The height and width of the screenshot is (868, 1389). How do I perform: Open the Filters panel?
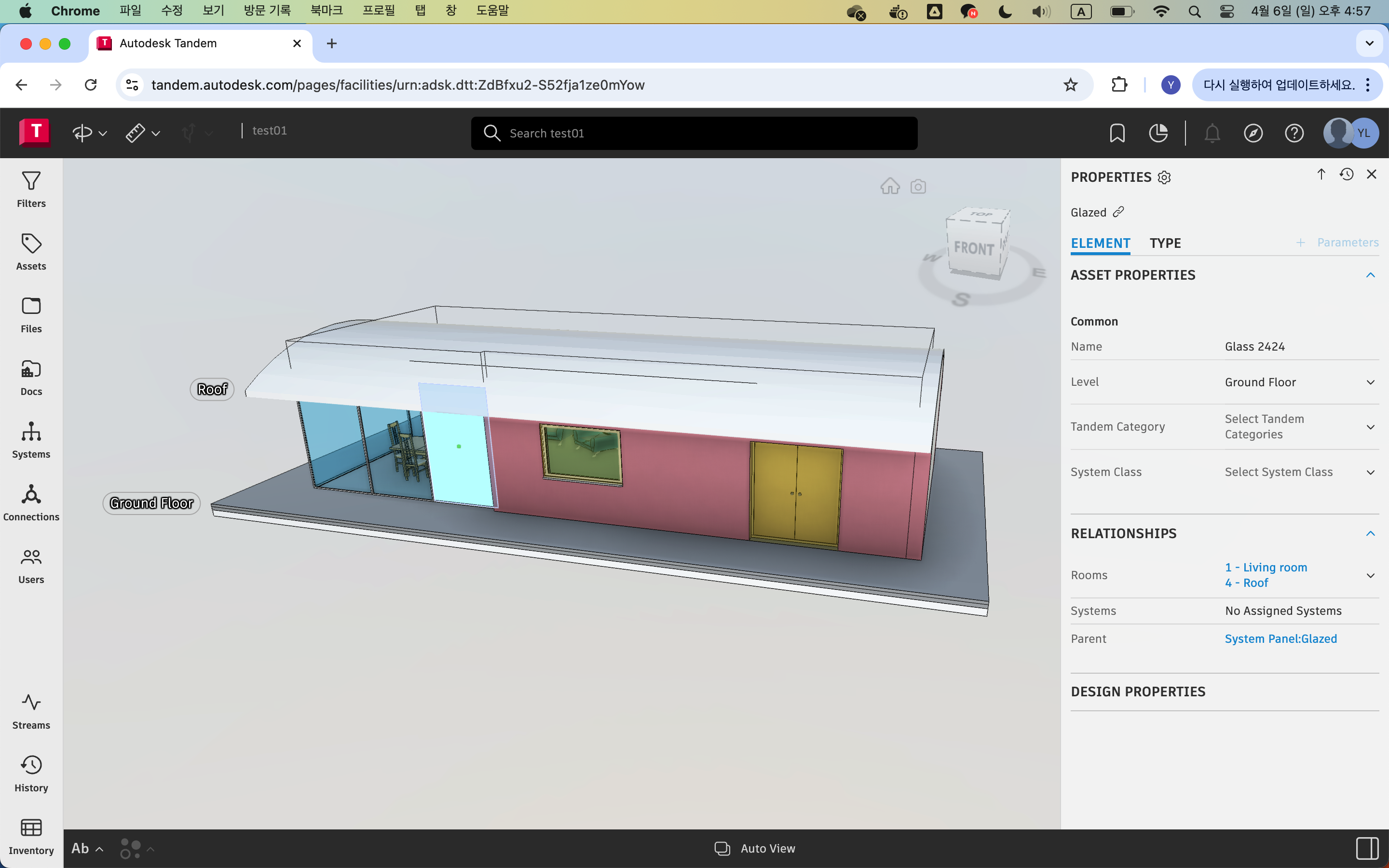(x=31, y=190)
